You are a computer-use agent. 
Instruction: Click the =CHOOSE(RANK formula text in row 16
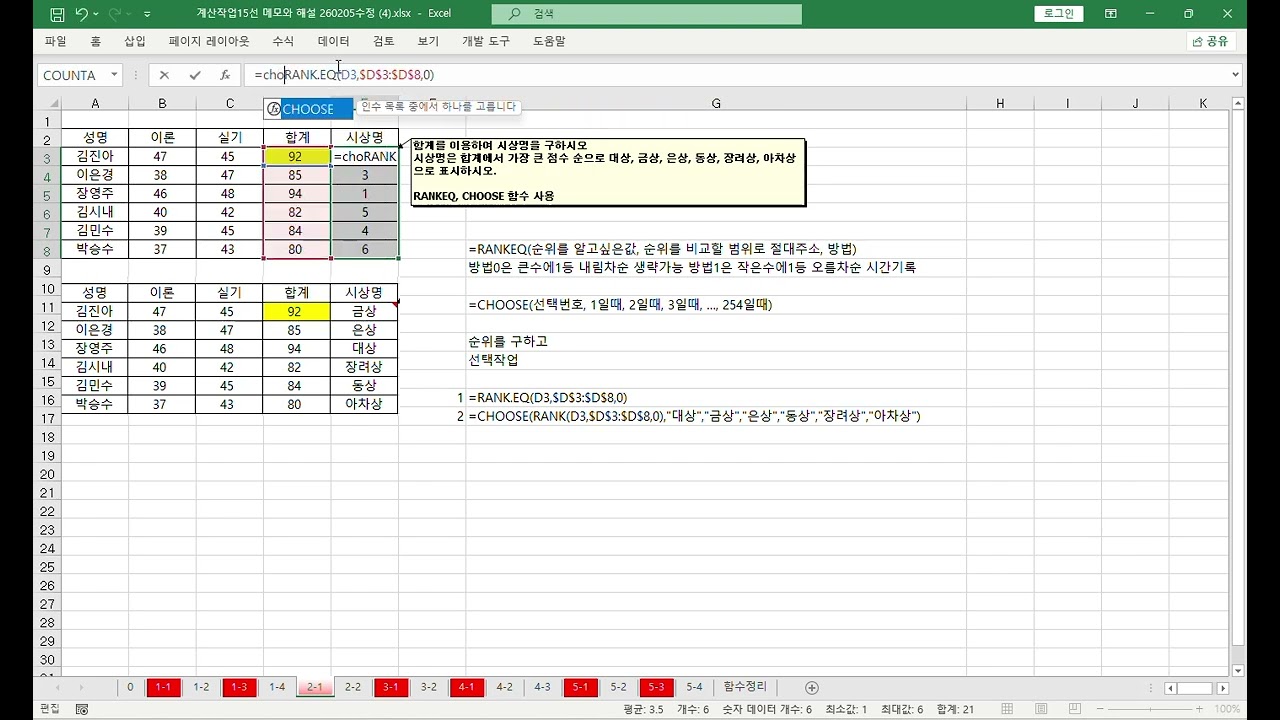click(x=694, y=416)
